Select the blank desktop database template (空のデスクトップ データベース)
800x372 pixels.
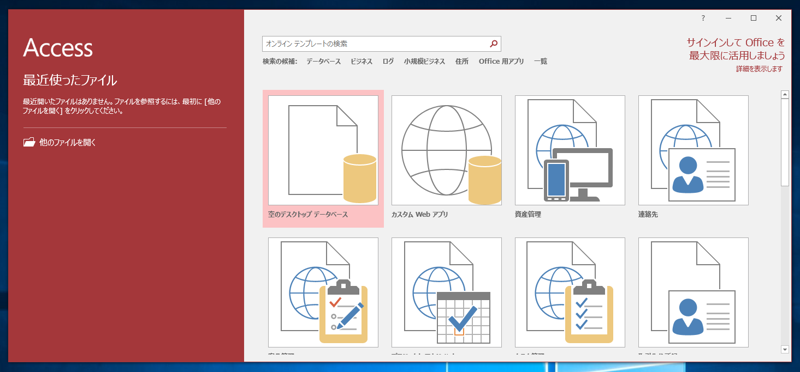(323, 159)
